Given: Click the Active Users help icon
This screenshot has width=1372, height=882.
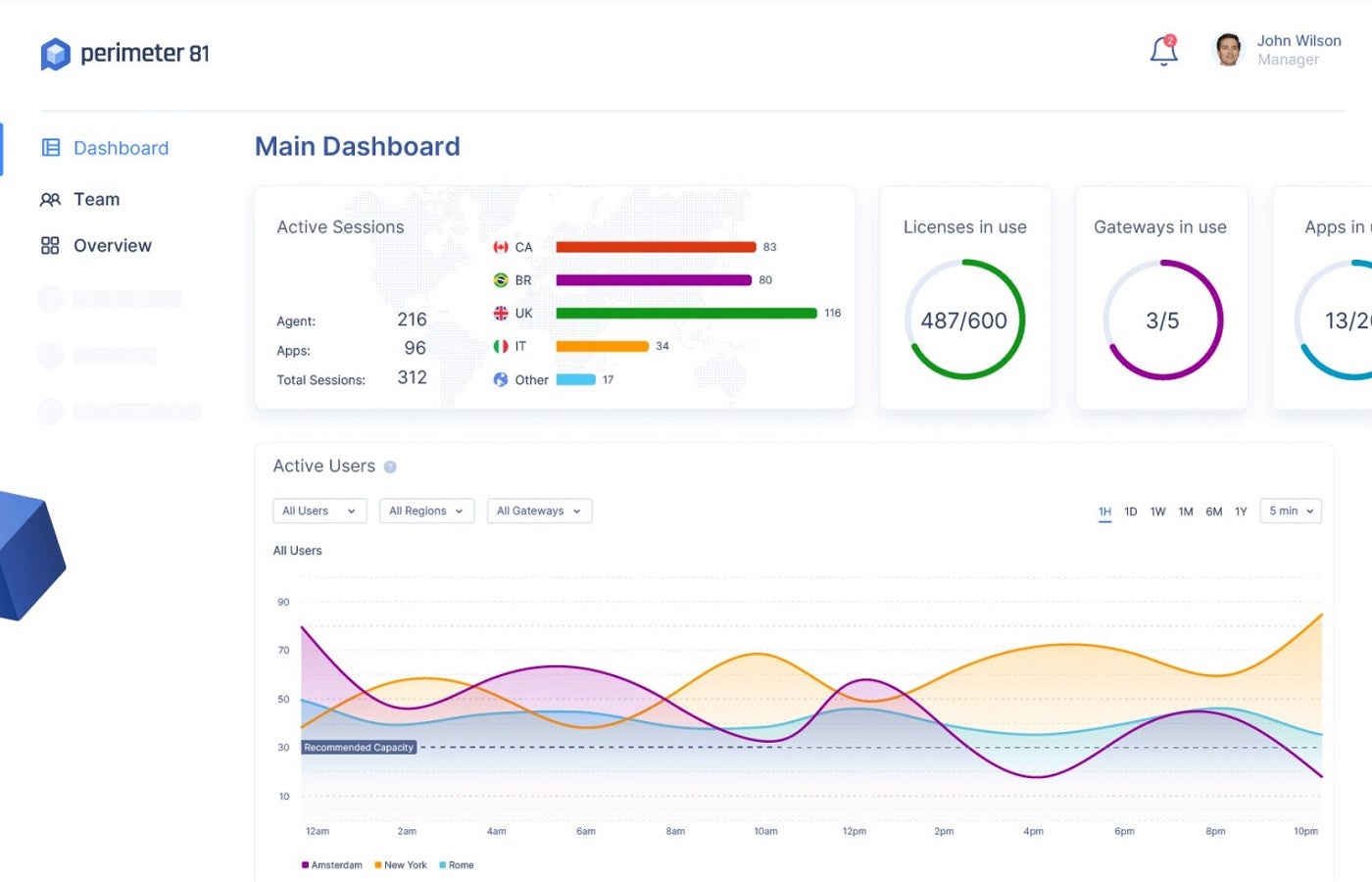Looking at the screenshot, I should coord(390,467).
